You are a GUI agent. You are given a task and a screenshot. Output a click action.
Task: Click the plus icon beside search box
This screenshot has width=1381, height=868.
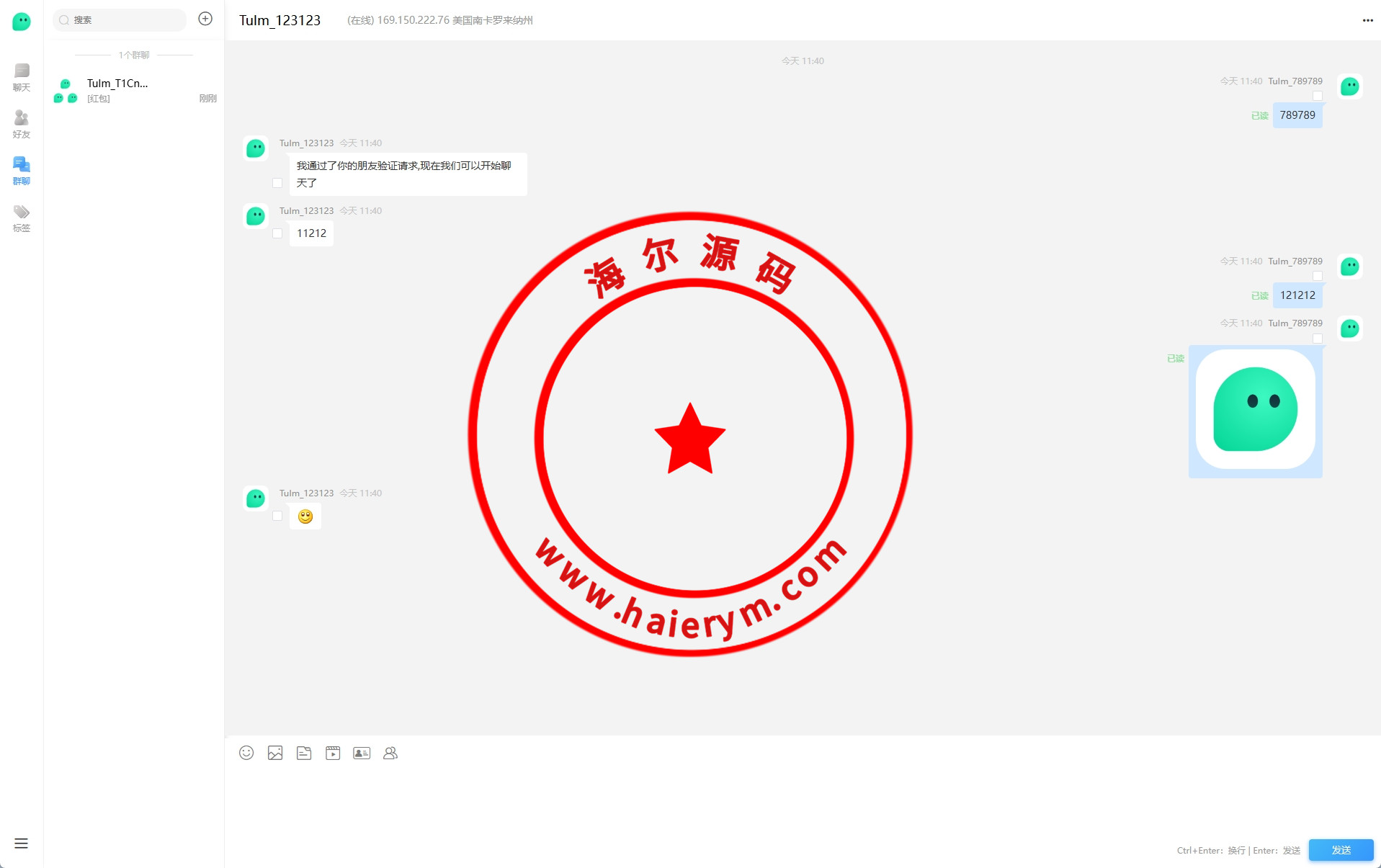tap(205, 19)
